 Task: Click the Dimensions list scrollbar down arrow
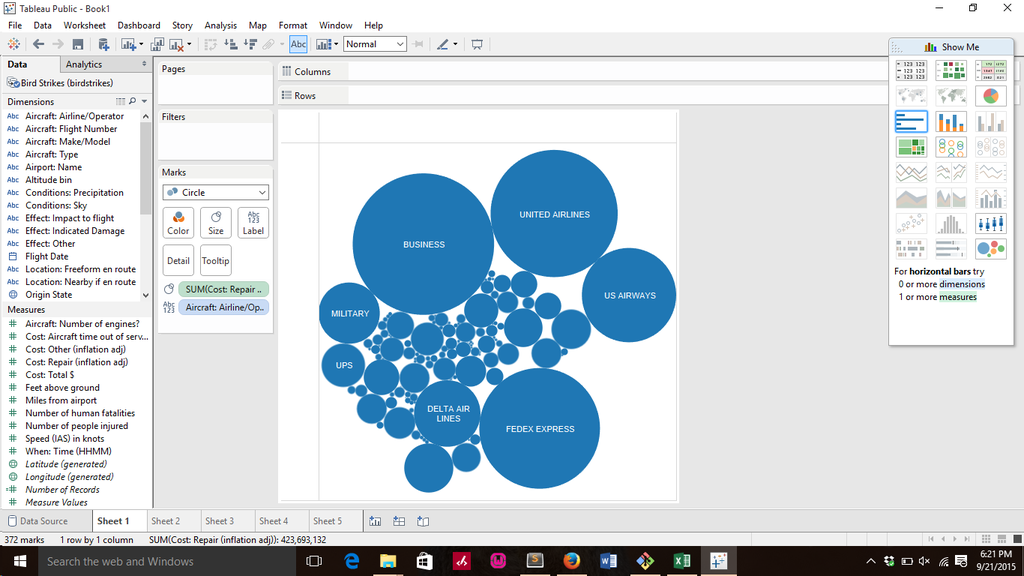[146, 295]
